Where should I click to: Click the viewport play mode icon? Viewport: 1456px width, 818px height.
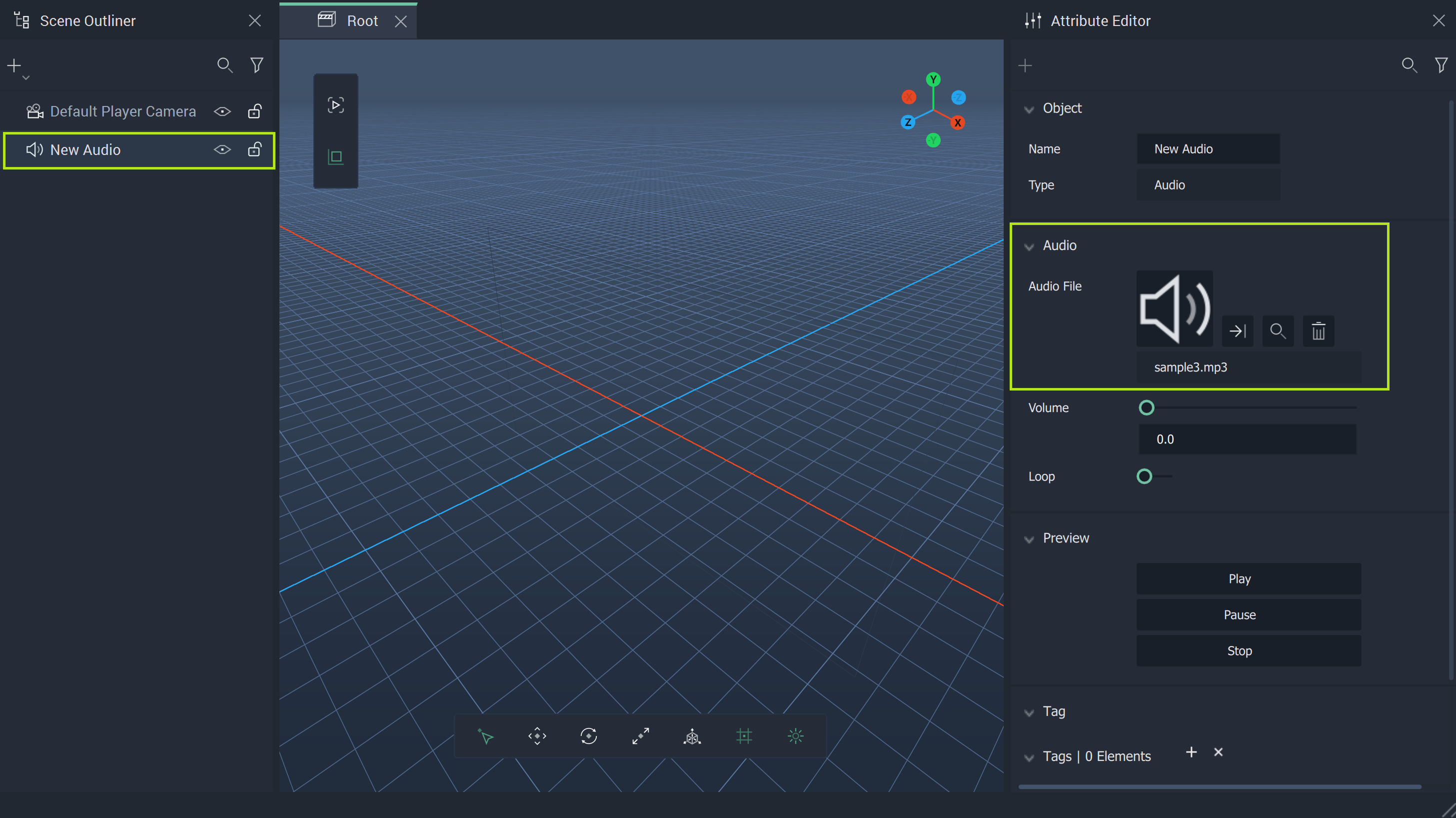coord(336,105)
